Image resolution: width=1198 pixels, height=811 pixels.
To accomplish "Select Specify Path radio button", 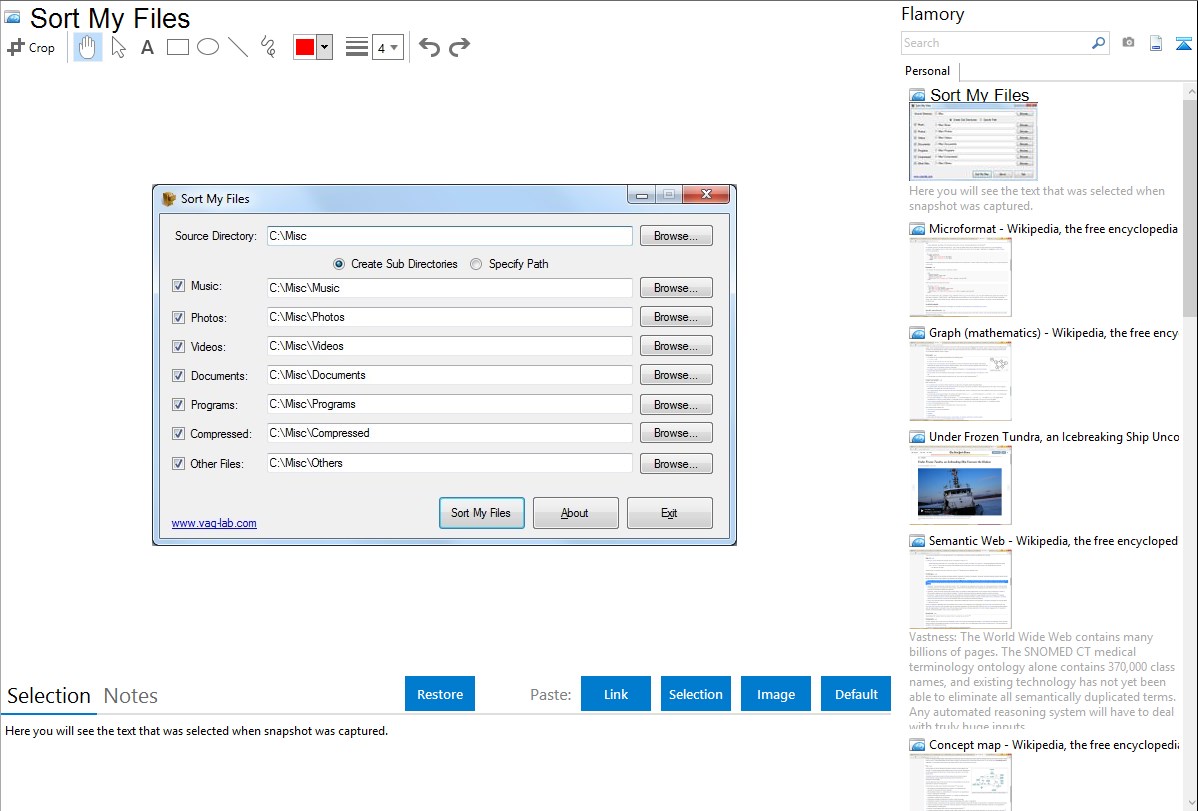I will point(476,264).
